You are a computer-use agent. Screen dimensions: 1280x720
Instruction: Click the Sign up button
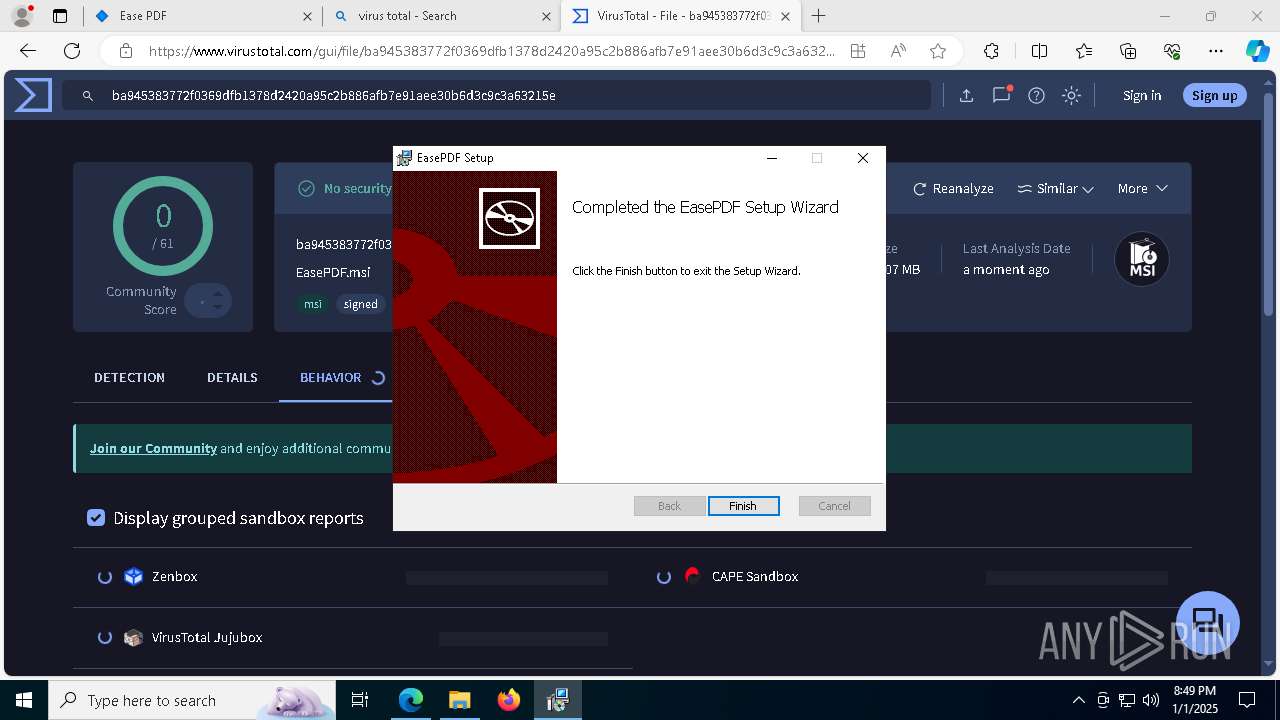pyautogui.click(x=1215, y=96)
